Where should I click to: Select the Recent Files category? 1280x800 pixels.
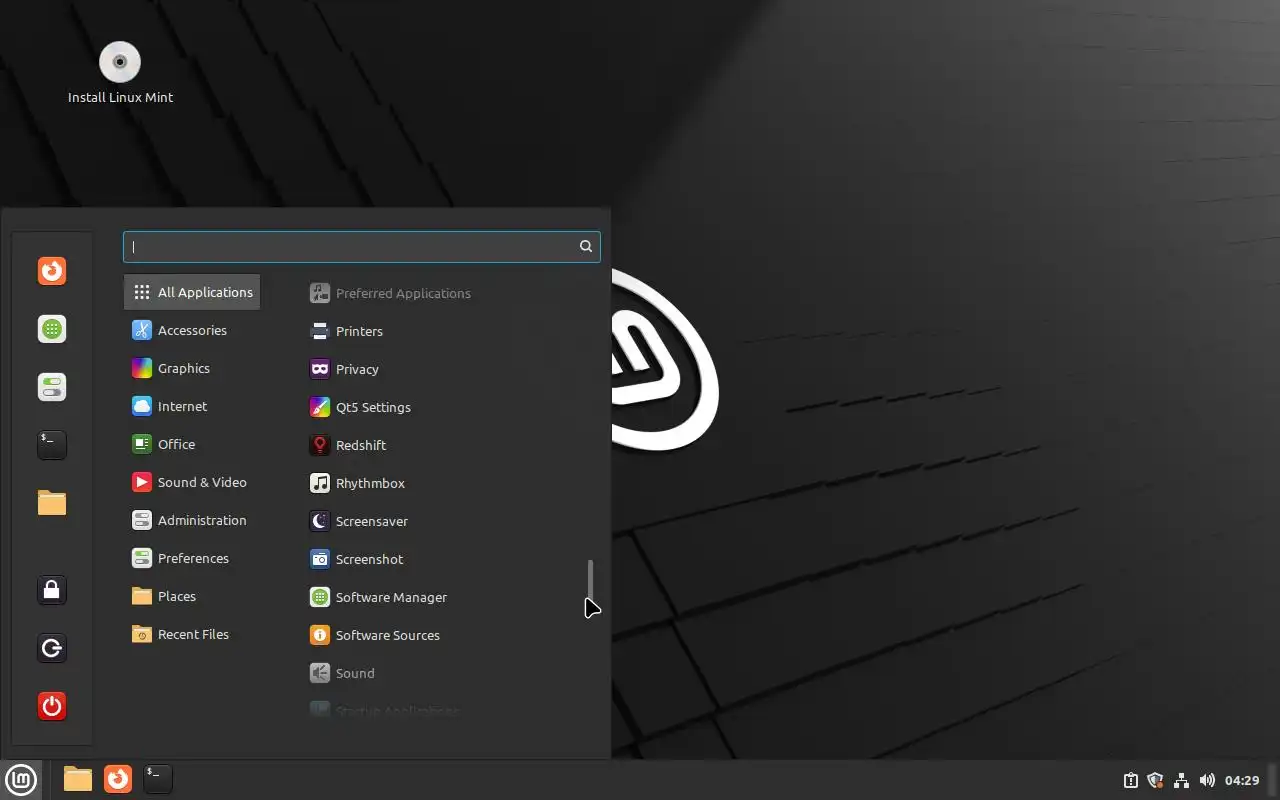tap(192, 634)
